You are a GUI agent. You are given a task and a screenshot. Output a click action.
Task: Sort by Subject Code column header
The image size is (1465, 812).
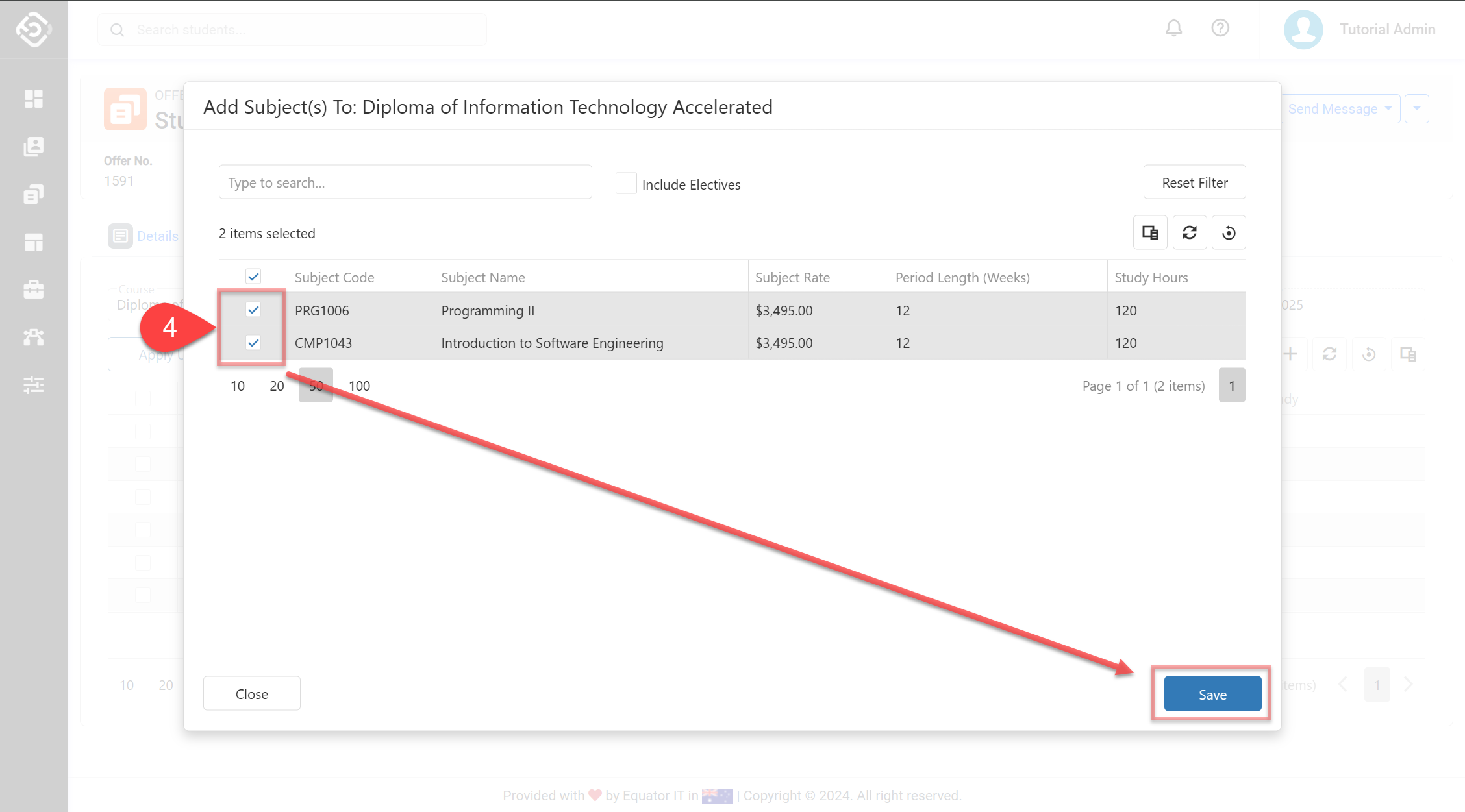(x=334, y=277)
